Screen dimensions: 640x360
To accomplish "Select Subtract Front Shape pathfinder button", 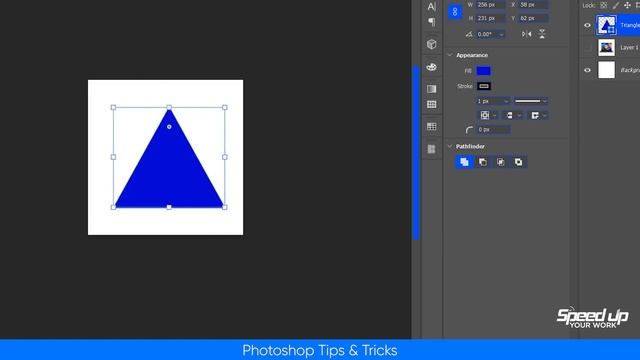I will pyautogui.click(x=482, y=162).
